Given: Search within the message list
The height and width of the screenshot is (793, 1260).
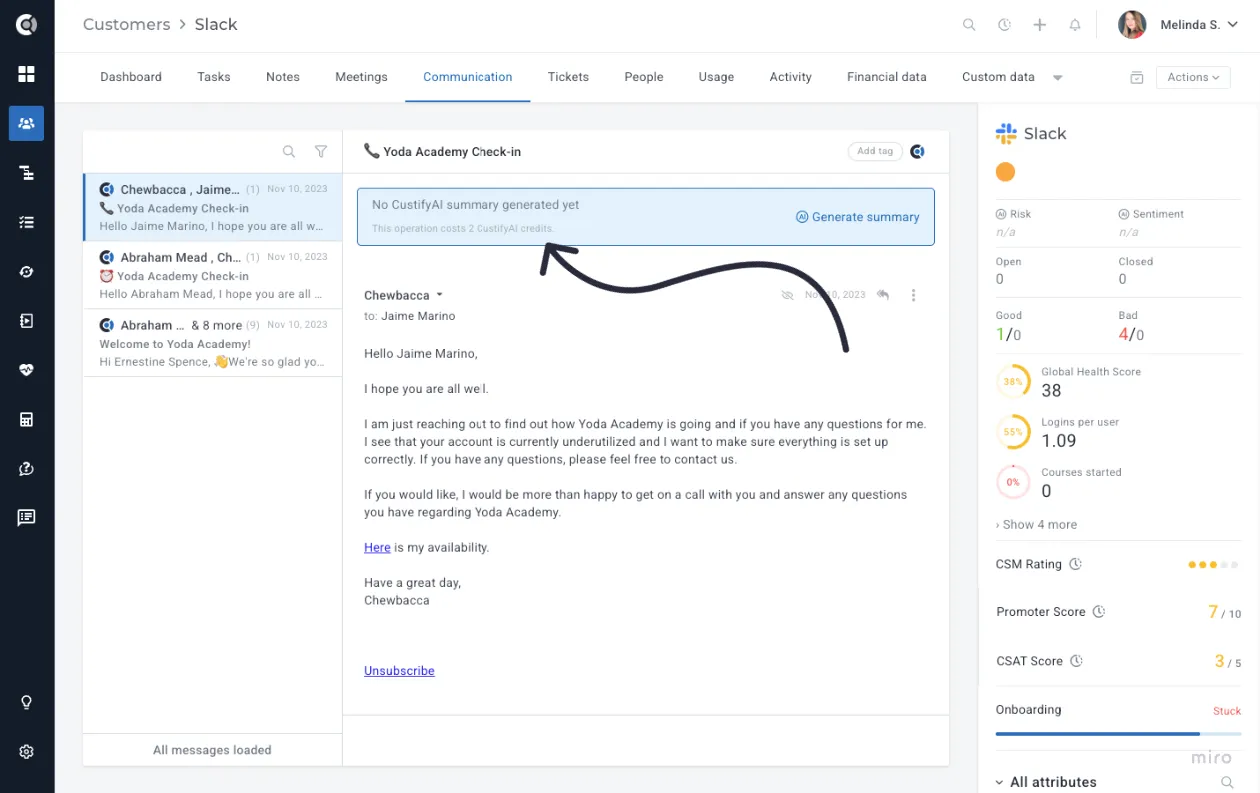Looking at the screenshot, I should coord(289,152).
